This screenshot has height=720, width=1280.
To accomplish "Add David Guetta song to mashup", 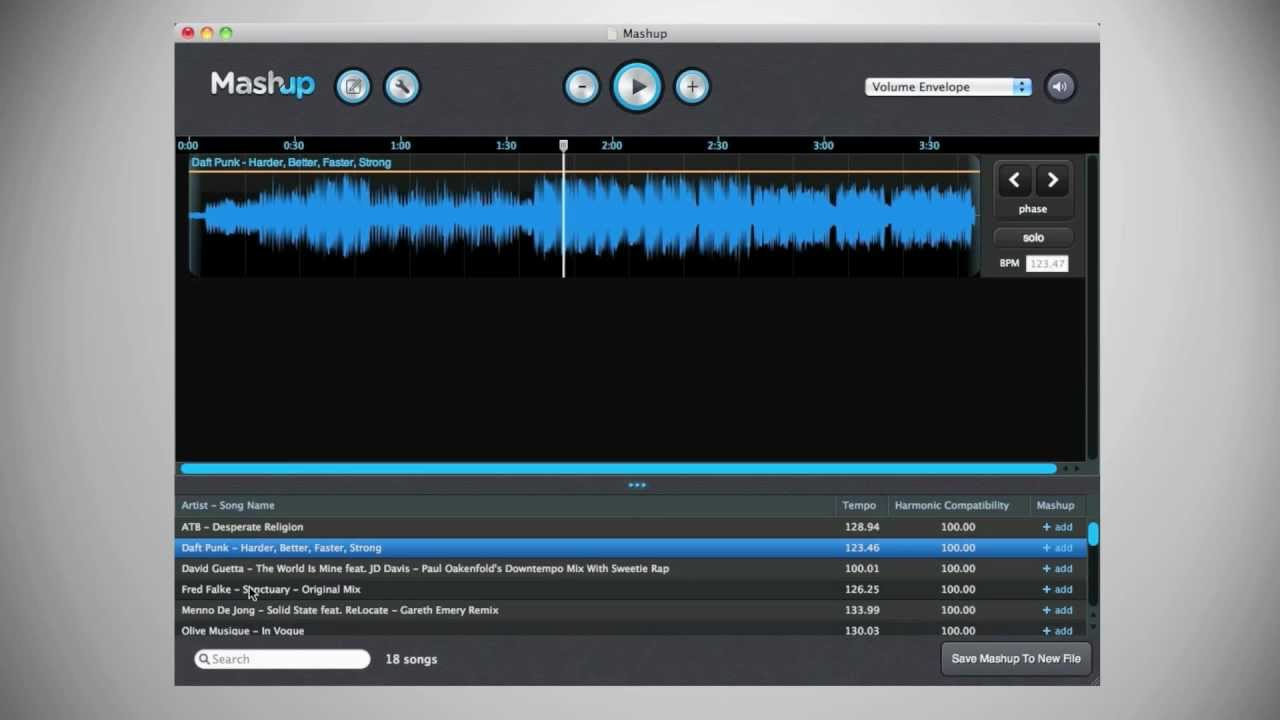I will click(x=1057, y=569).
